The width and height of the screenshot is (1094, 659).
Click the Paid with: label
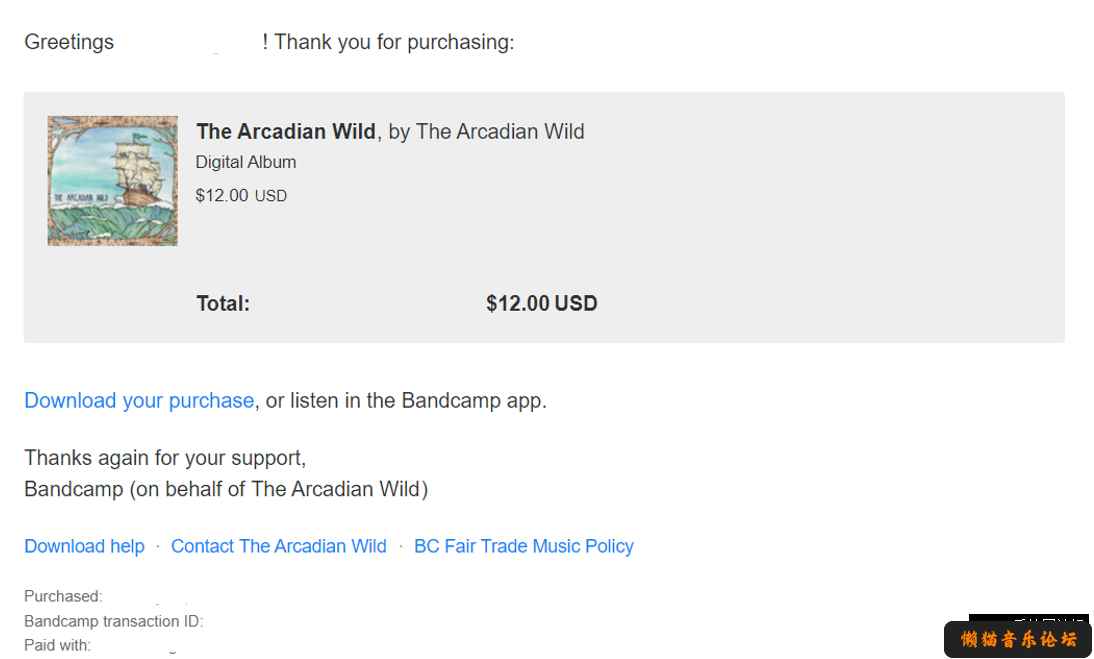(x=57, y=645)
